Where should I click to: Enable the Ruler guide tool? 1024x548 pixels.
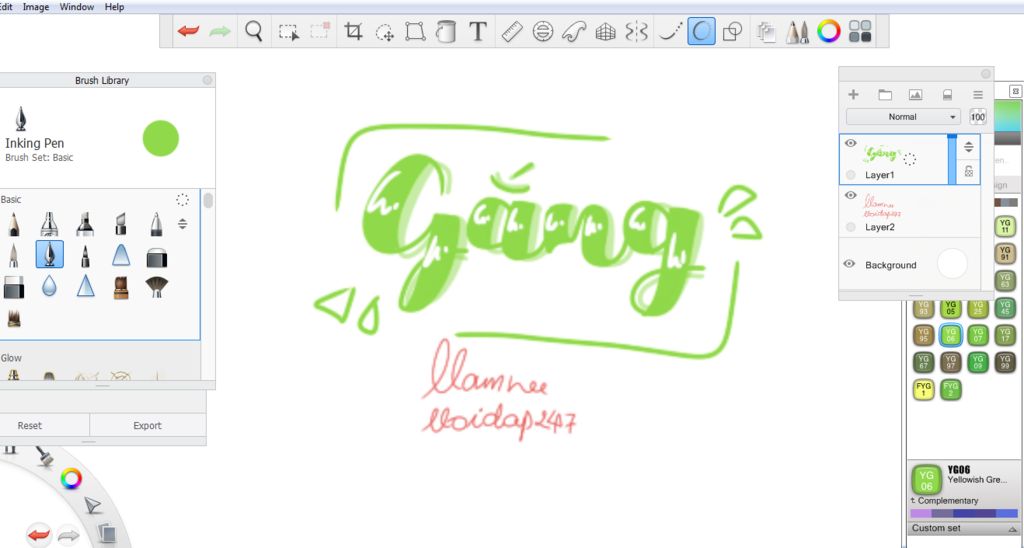click(x=512, y=31)
